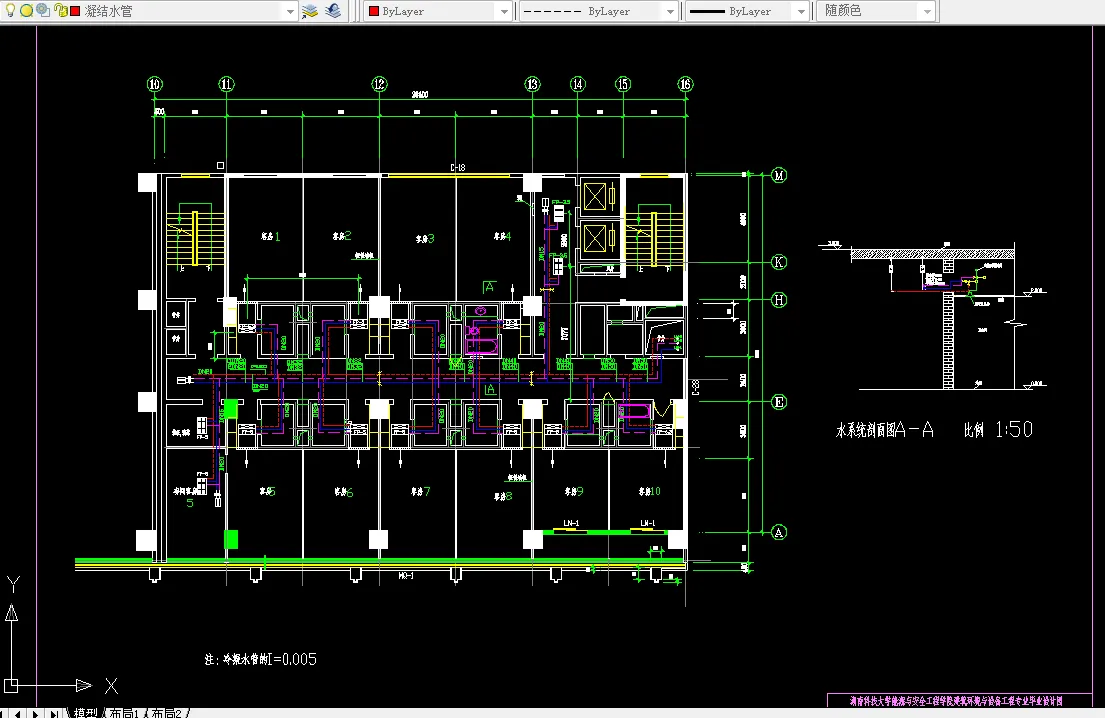Select grid bubble 11 at top
1105x718 pixels.
[x=226, y=85]
